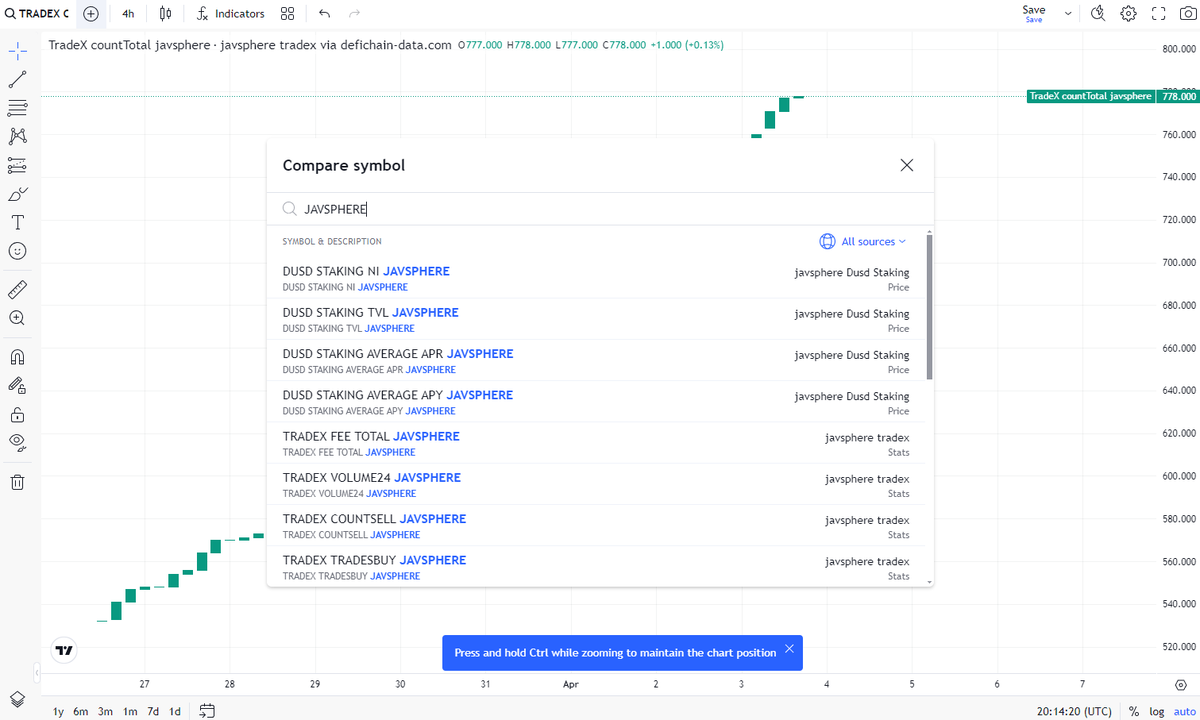Open the TRADEX symbol search
The height and width of the screenshot is (720, 1200).
37,14
